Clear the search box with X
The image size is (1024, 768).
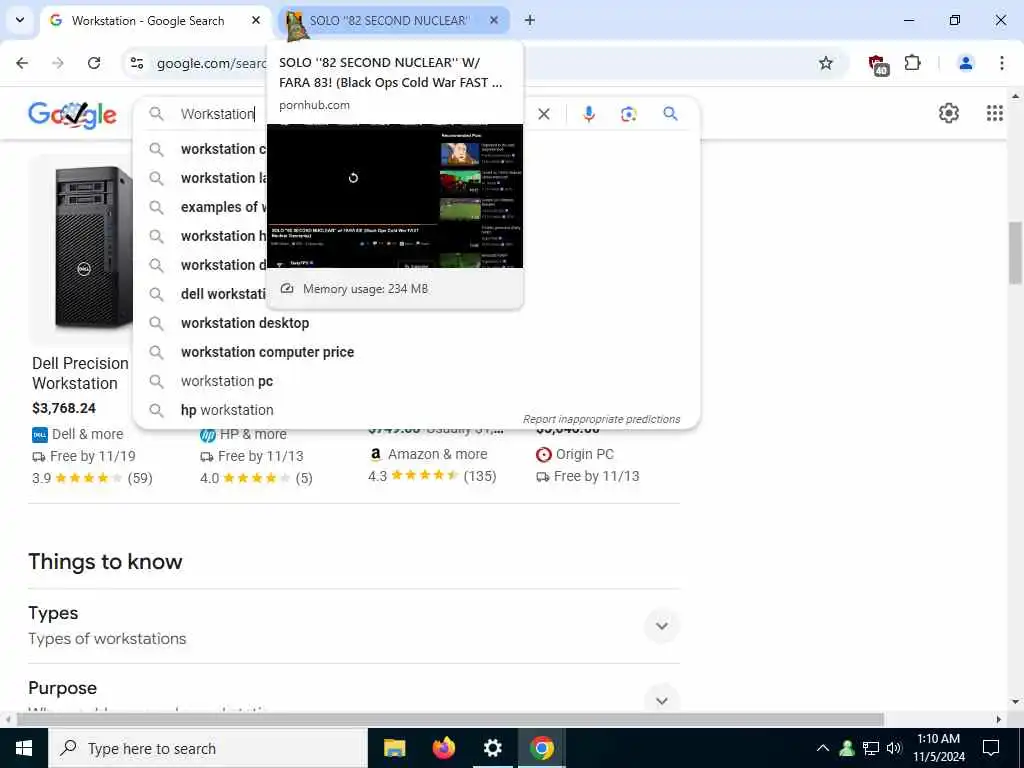point(543,114)
